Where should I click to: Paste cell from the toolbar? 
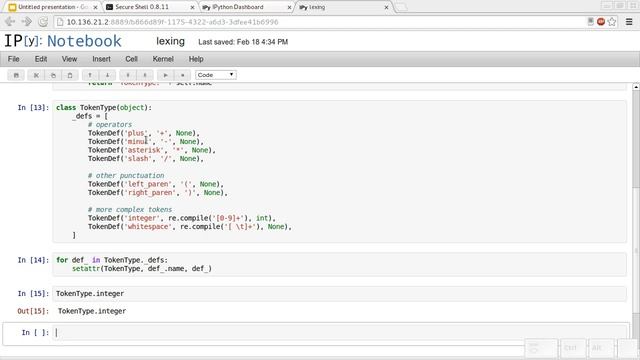pyautogui.click(x=70, y=75)
